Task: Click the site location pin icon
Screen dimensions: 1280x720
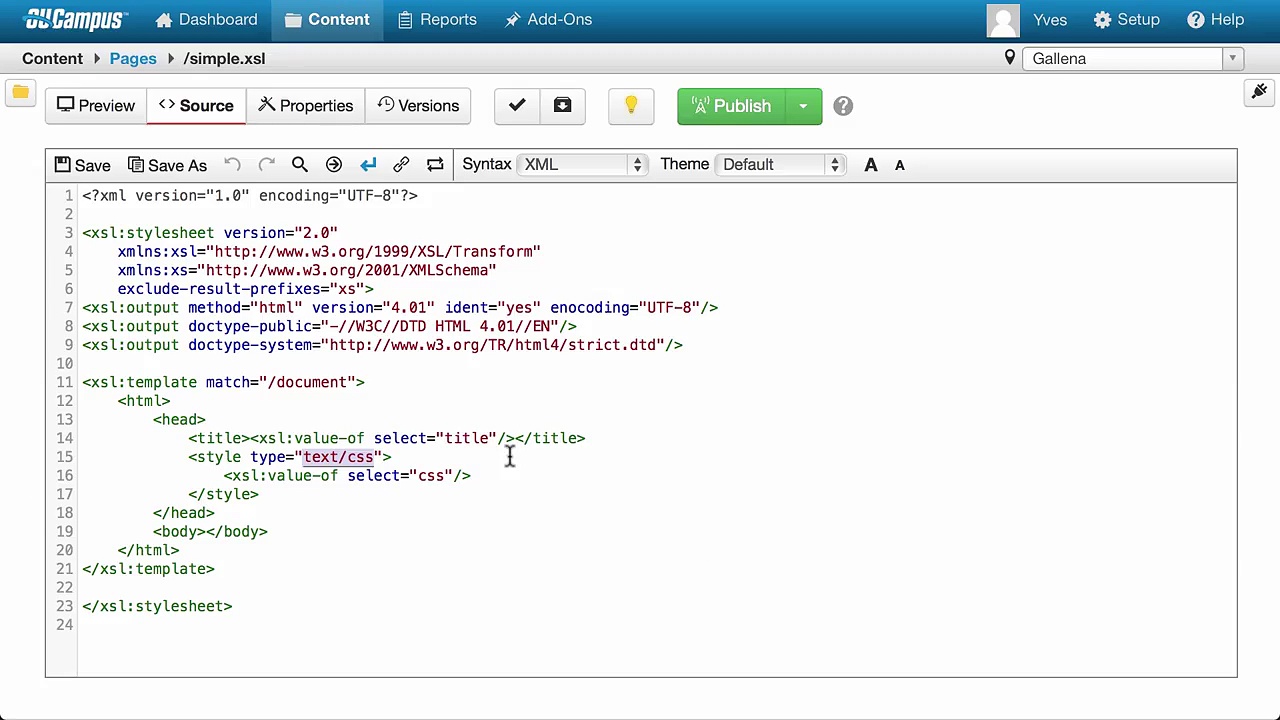Action: pyautogui.click(x=1010, y=58)
